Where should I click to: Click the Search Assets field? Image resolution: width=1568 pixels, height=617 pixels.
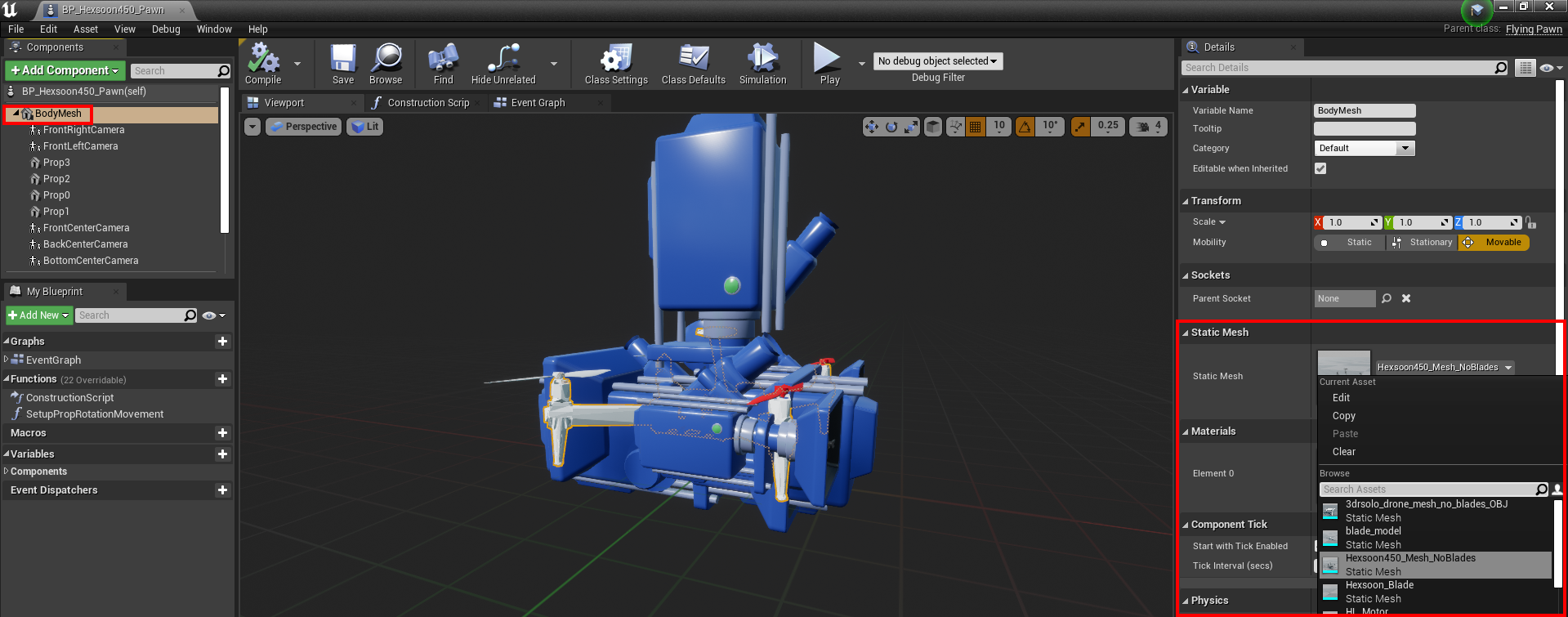pos(1428,490)
